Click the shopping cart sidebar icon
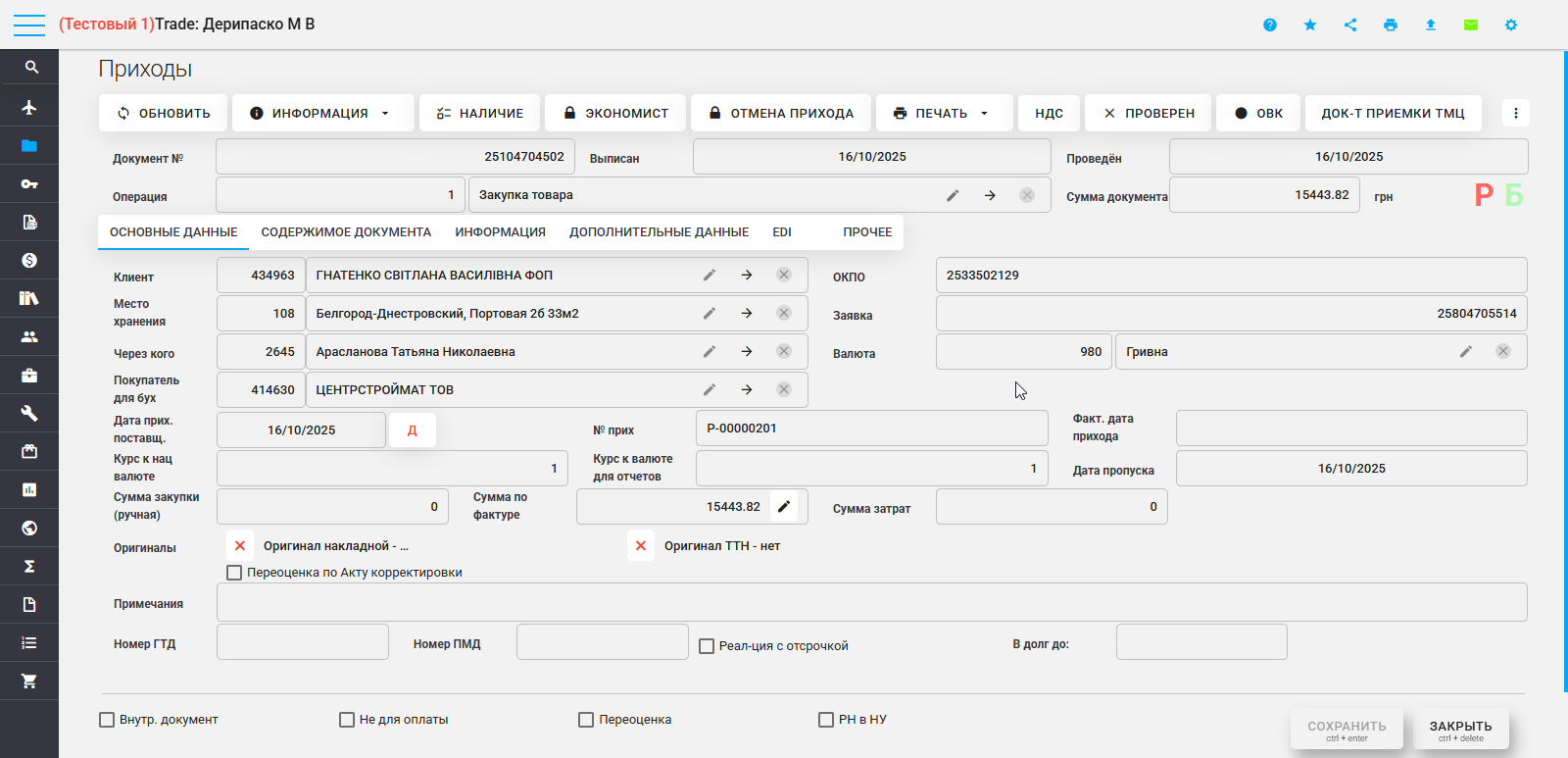This screenshot has height=758, width=1568. pos(29,681)
